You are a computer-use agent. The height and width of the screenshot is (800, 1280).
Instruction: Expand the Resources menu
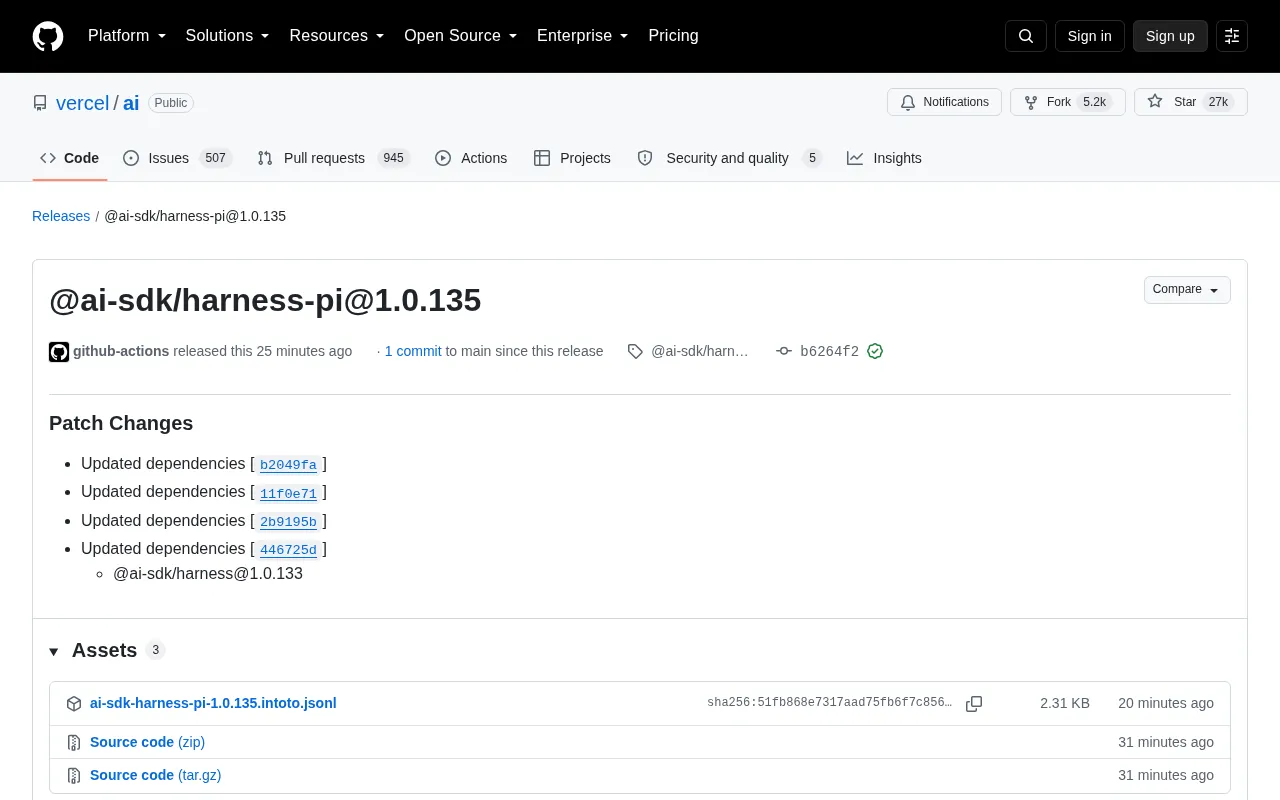click(x=337, y=36)
